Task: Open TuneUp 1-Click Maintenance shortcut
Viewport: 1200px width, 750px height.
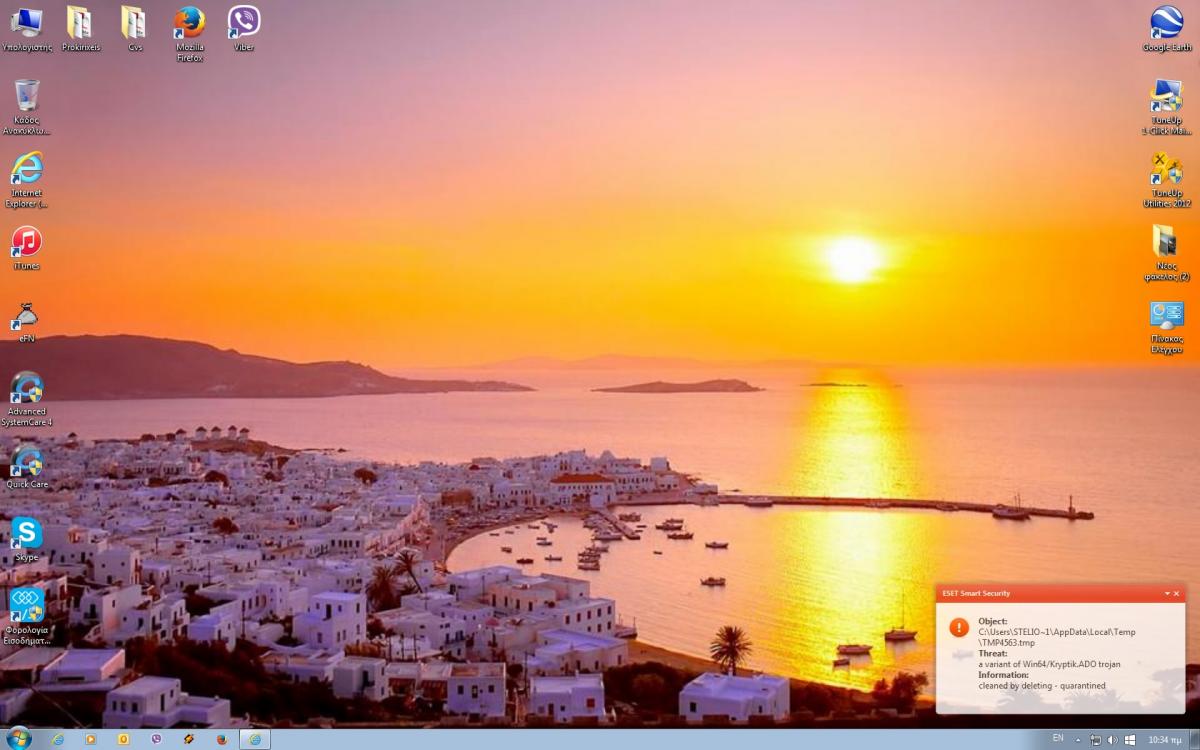Action: click(x=1167, y=107)
